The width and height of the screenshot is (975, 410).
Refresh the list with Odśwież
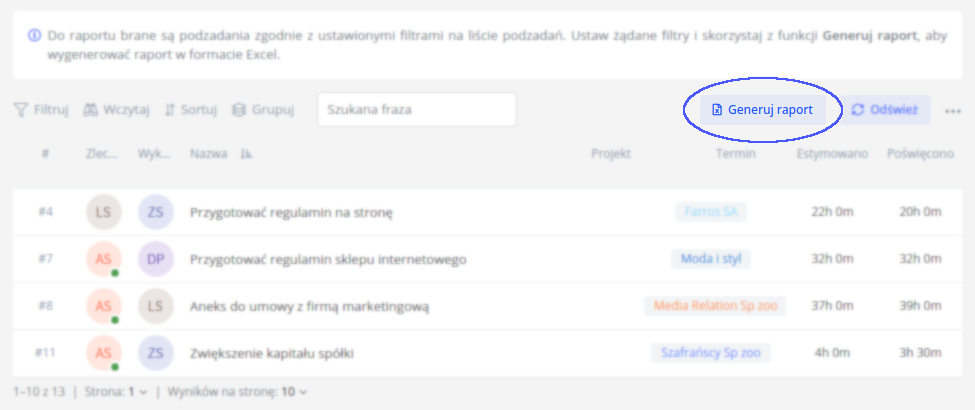(885, 110)
